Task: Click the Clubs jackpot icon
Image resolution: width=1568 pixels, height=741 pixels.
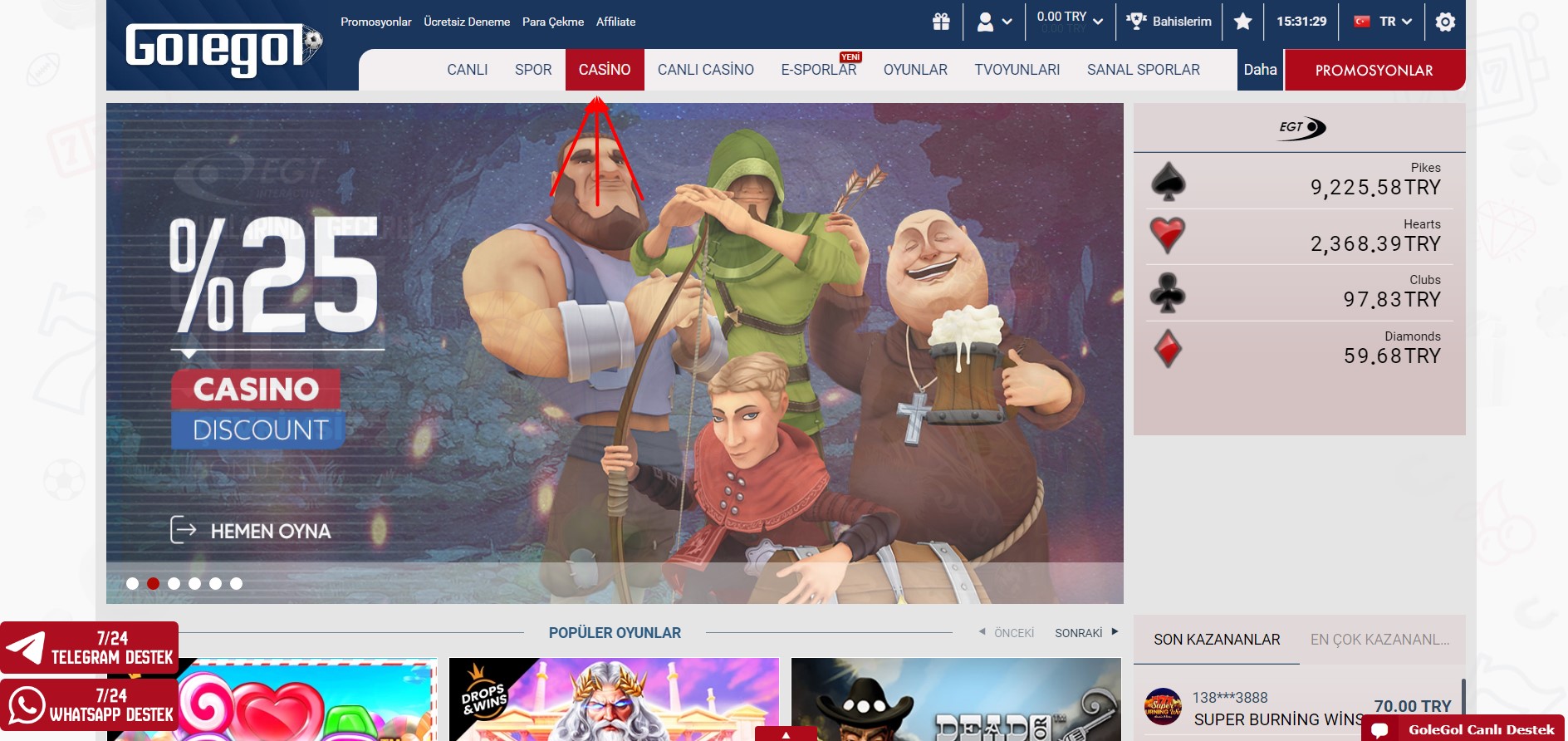Action: tap(1168, 292)
